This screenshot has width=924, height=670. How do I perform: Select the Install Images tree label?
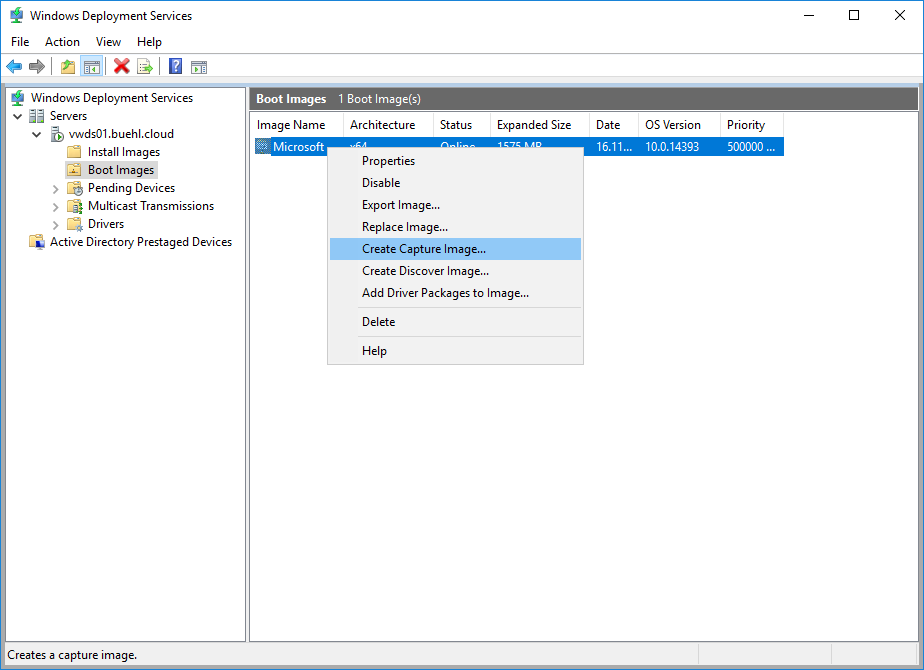pos(124,152)
